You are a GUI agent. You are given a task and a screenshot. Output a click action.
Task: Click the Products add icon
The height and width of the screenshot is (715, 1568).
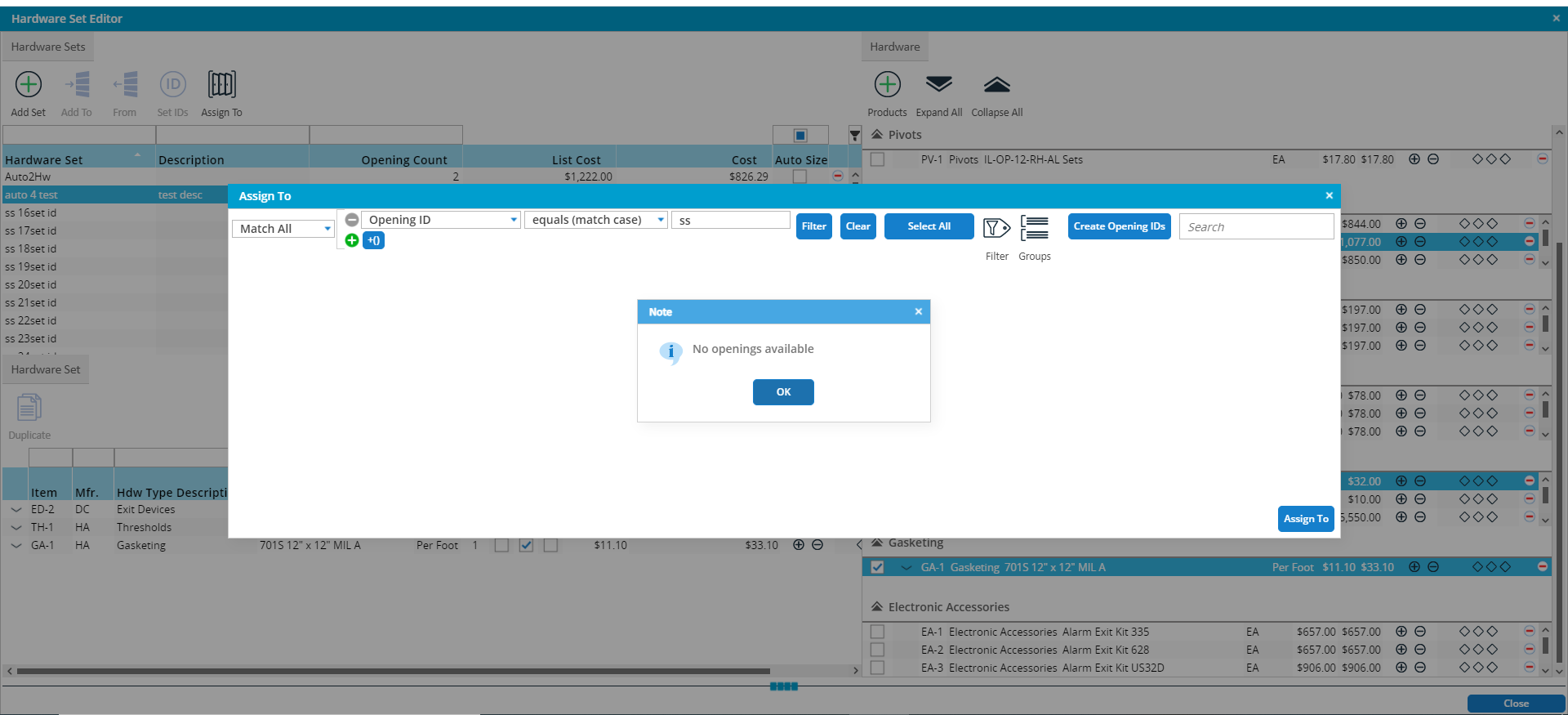tap(887, 84)
